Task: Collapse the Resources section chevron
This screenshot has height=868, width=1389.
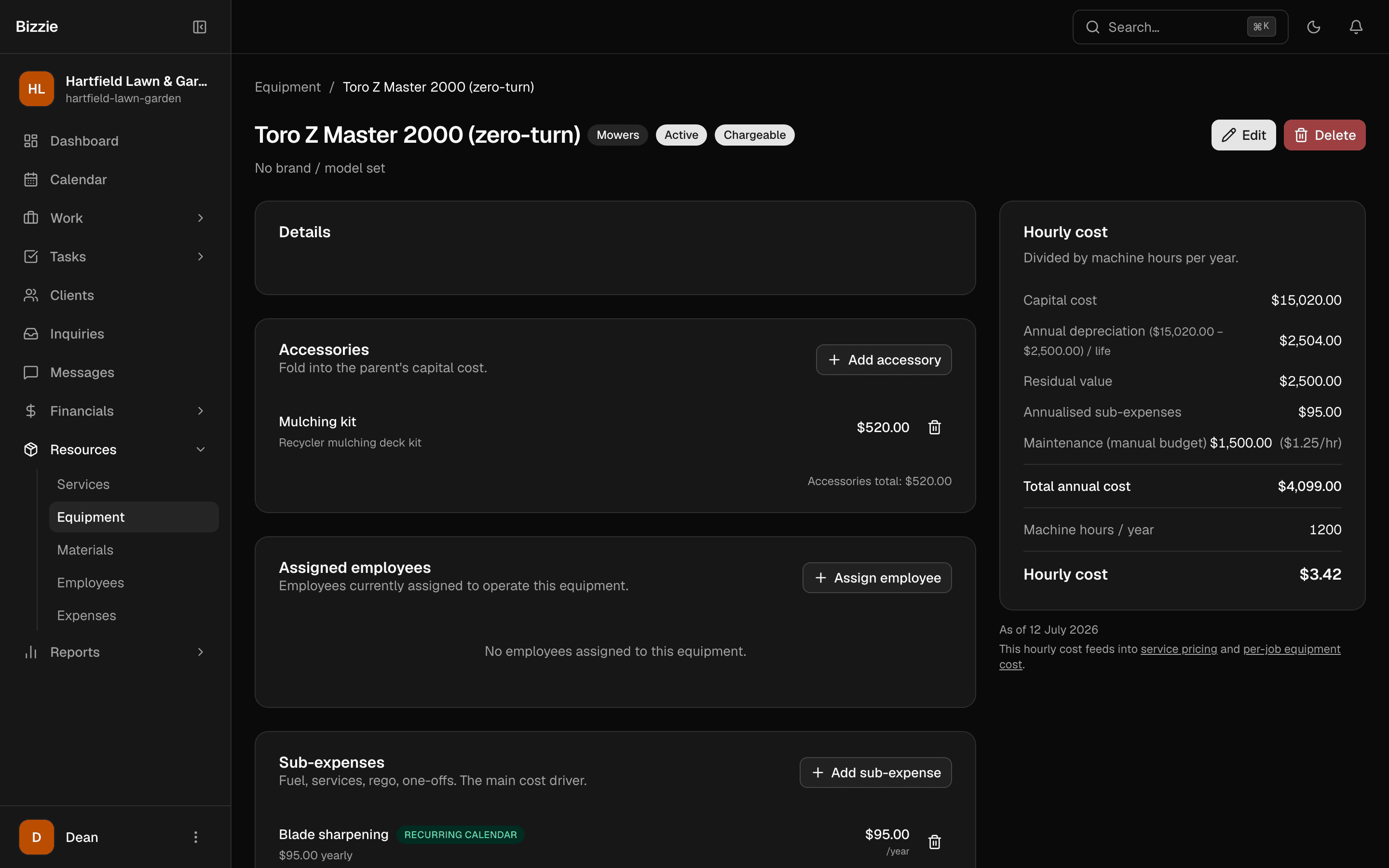Action: pos(200,449)
